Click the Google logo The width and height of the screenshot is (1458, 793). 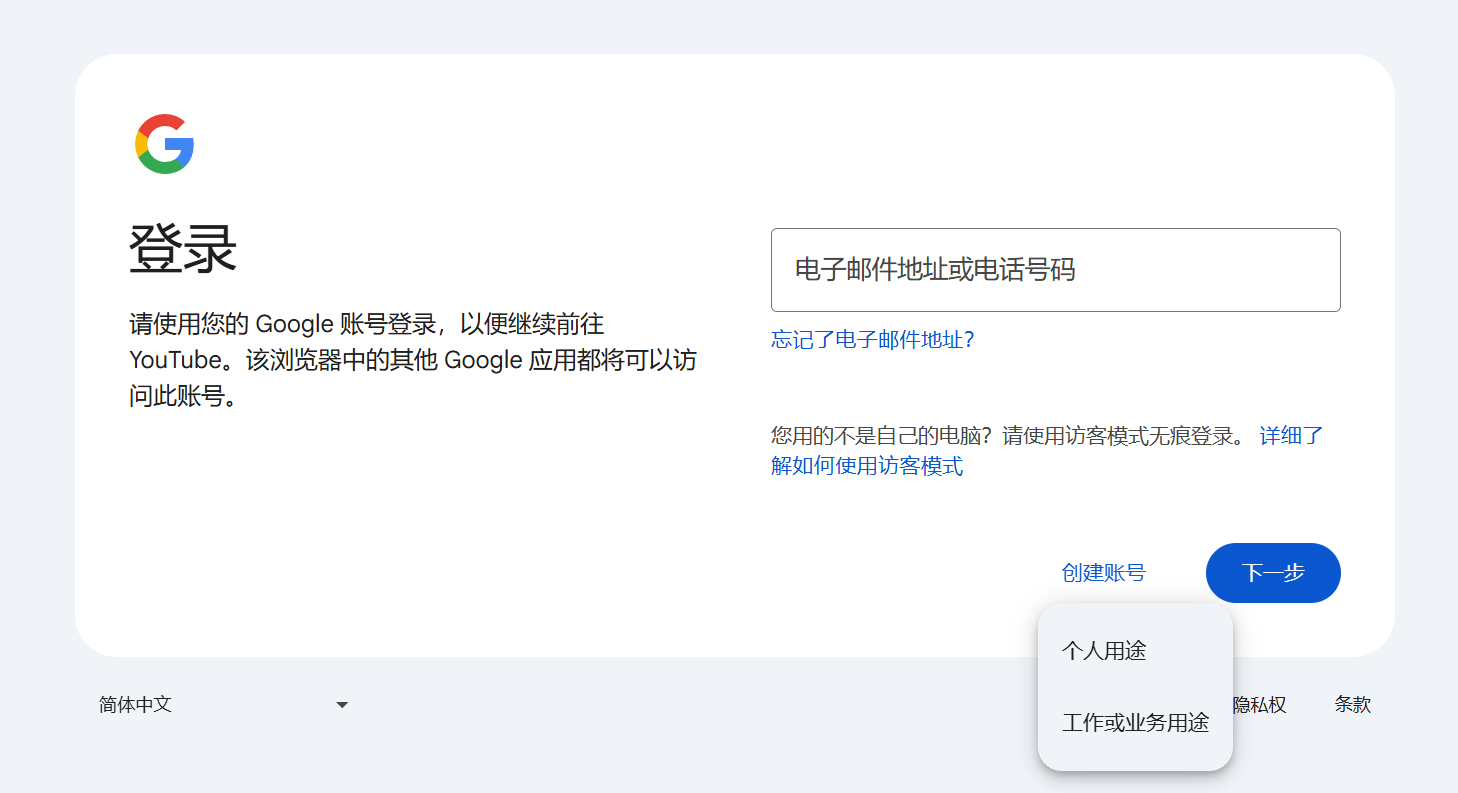tap(164, 144)
